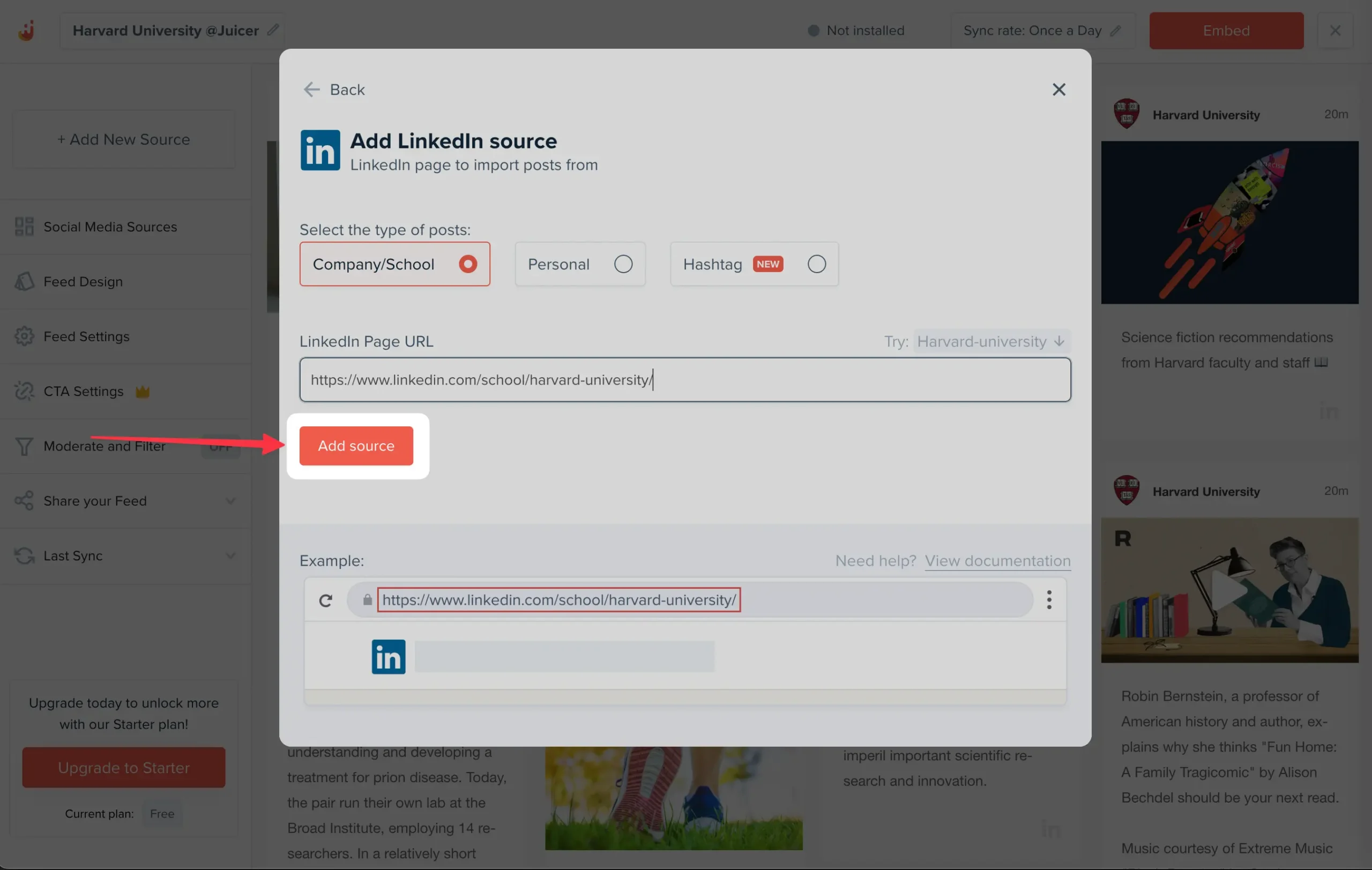This screenshot has height=870, width=1372.
Task: Click the Juicer logo icon
Action: coord(26,30)
